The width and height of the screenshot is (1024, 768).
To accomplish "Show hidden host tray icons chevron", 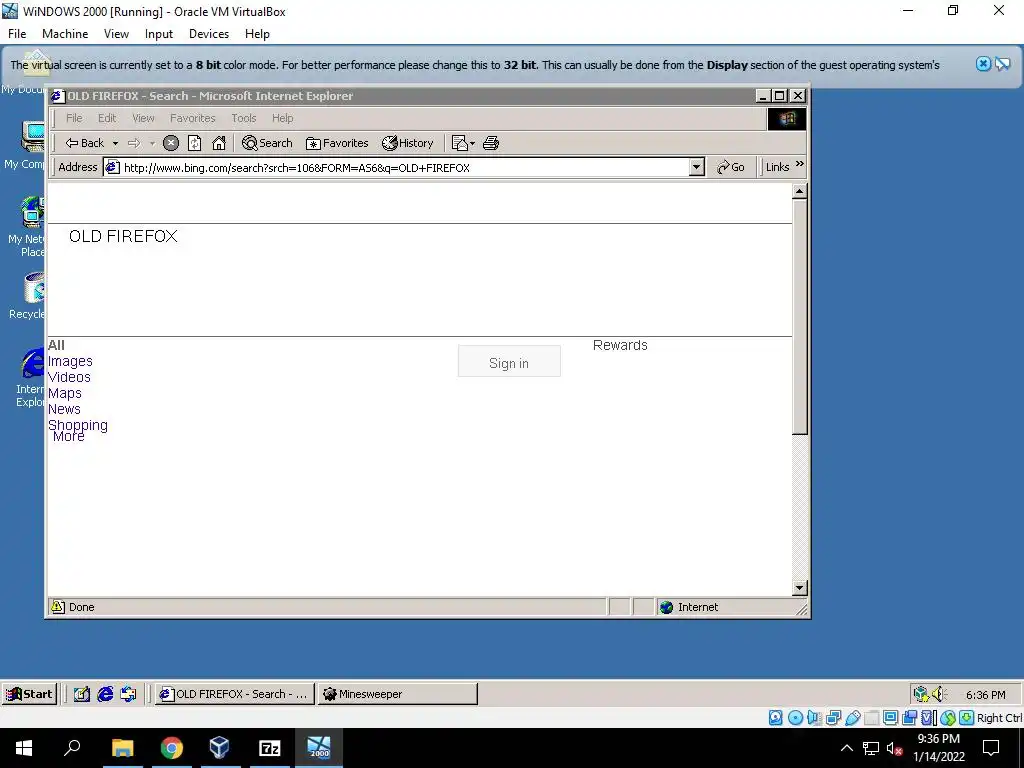I will pos(847,748).
